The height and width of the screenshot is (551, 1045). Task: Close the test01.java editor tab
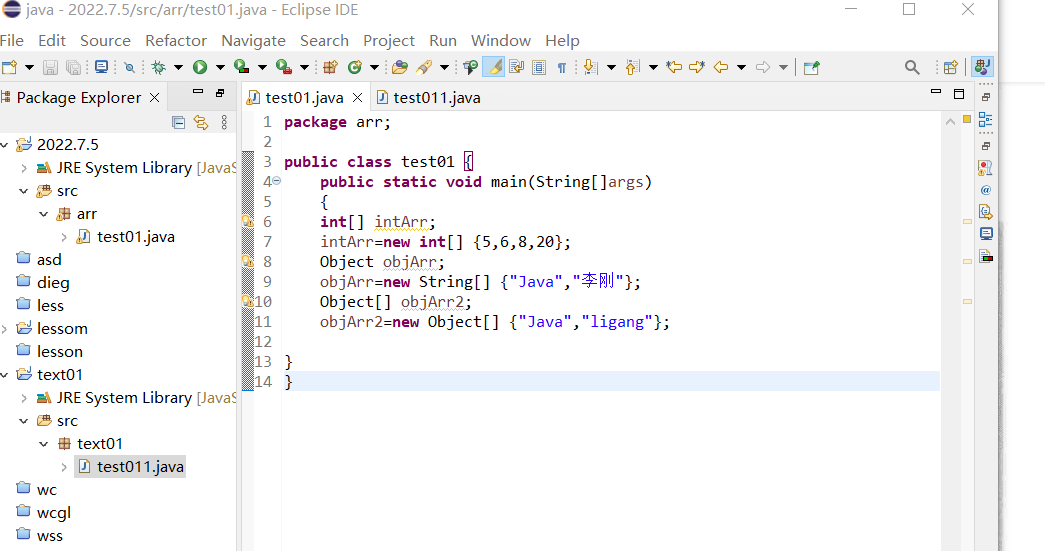[x=357, y=98]
